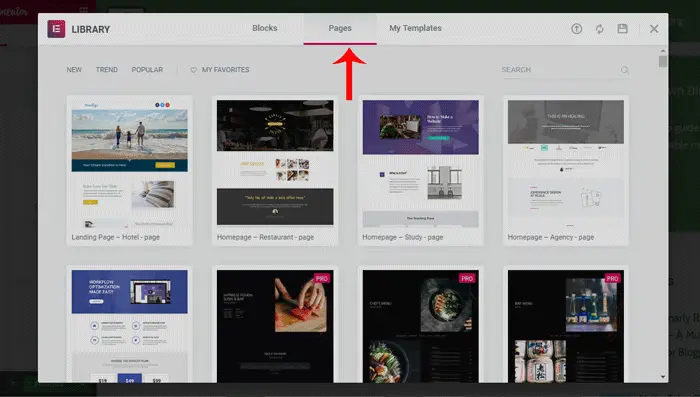Screen dimensions: 700x397
Task: Filter templates by TREND
Action: [x=107, y=70]
